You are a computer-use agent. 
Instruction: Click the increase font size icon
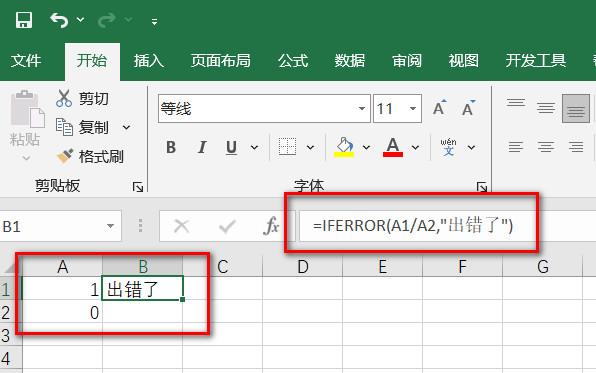439,108
